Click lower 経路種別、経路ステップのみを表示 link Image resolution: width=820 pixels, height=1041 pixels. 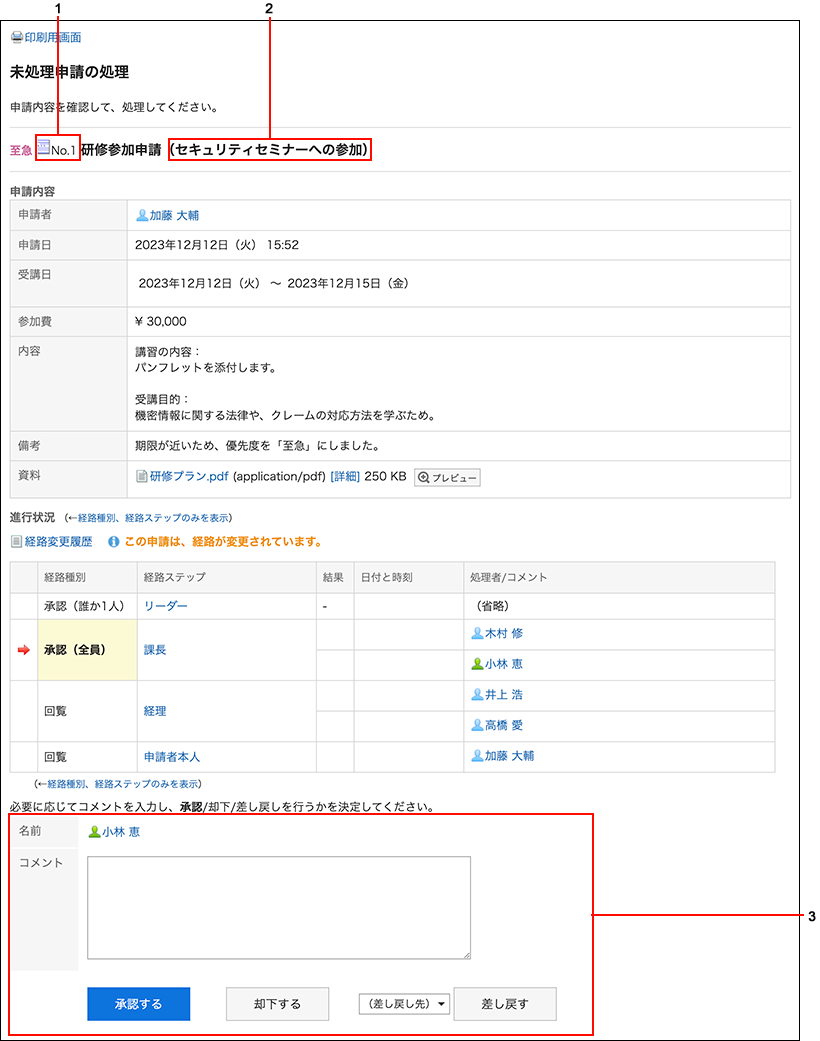coord(123,784)
